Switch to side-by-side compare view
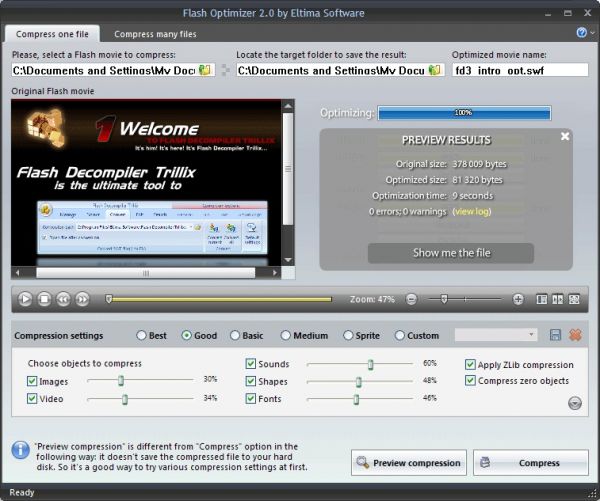The image size is (600, 501). pos(558,299)
